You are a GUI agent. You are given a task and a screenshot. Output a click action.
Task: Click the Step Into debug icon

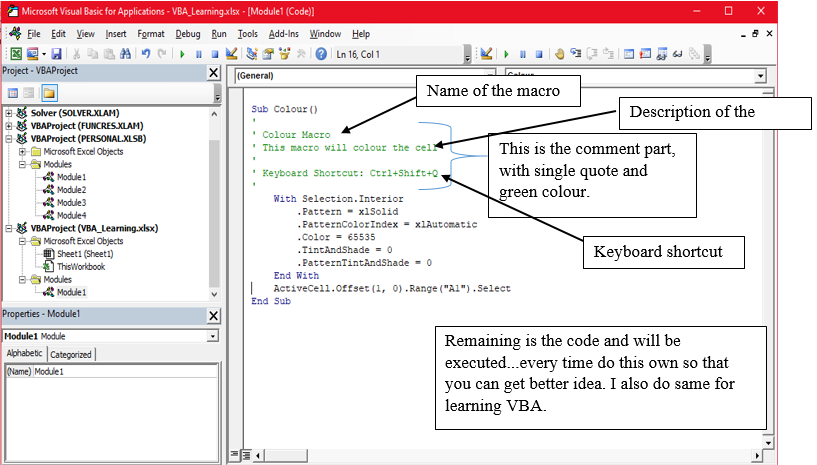point(576,54)
